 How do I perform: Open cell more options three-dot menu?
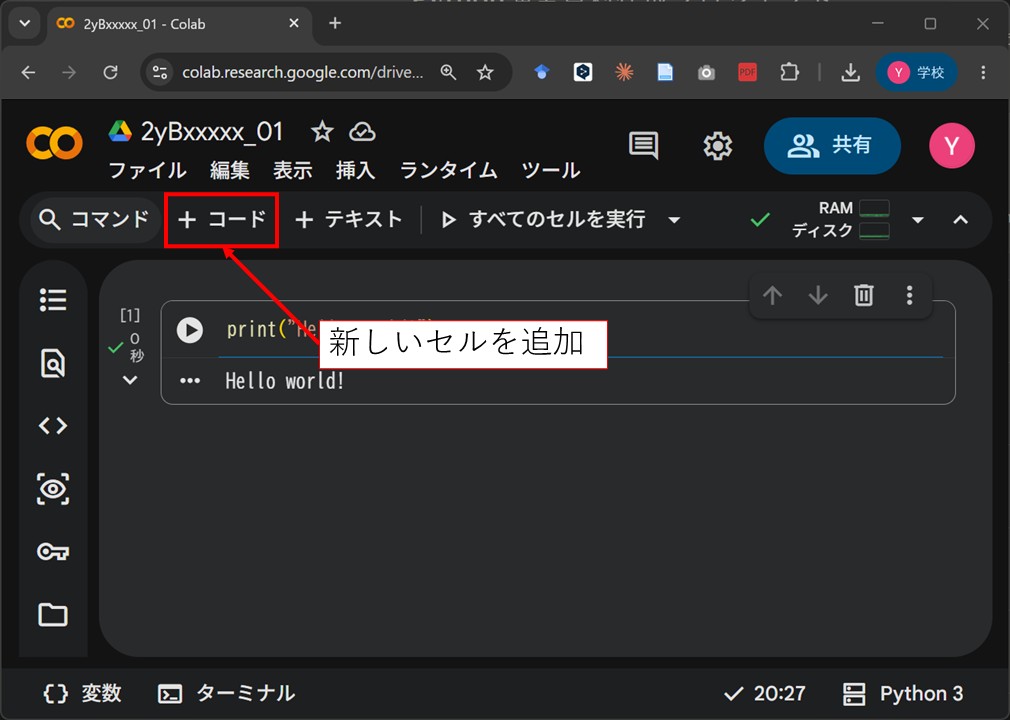tap(910, 296)
